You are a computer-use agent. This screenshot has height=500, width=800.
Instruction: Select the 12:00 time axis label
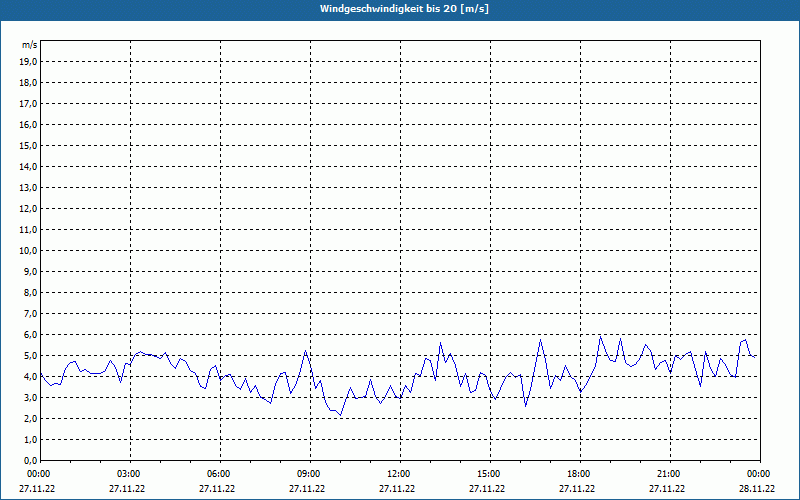400,474
